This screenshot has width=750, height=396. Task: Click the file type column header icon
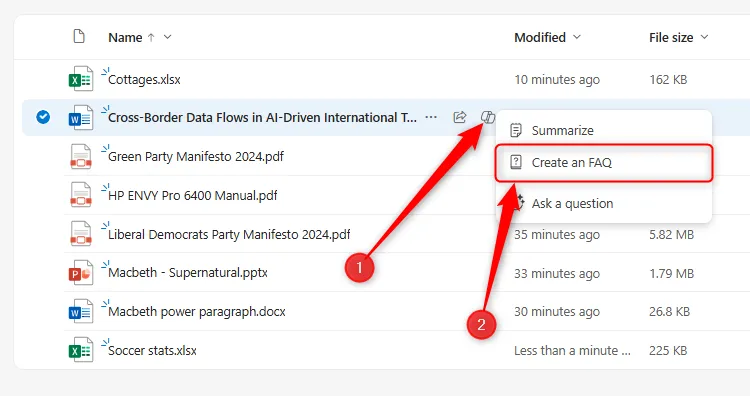pyautogui.click(x=79, y=36)
